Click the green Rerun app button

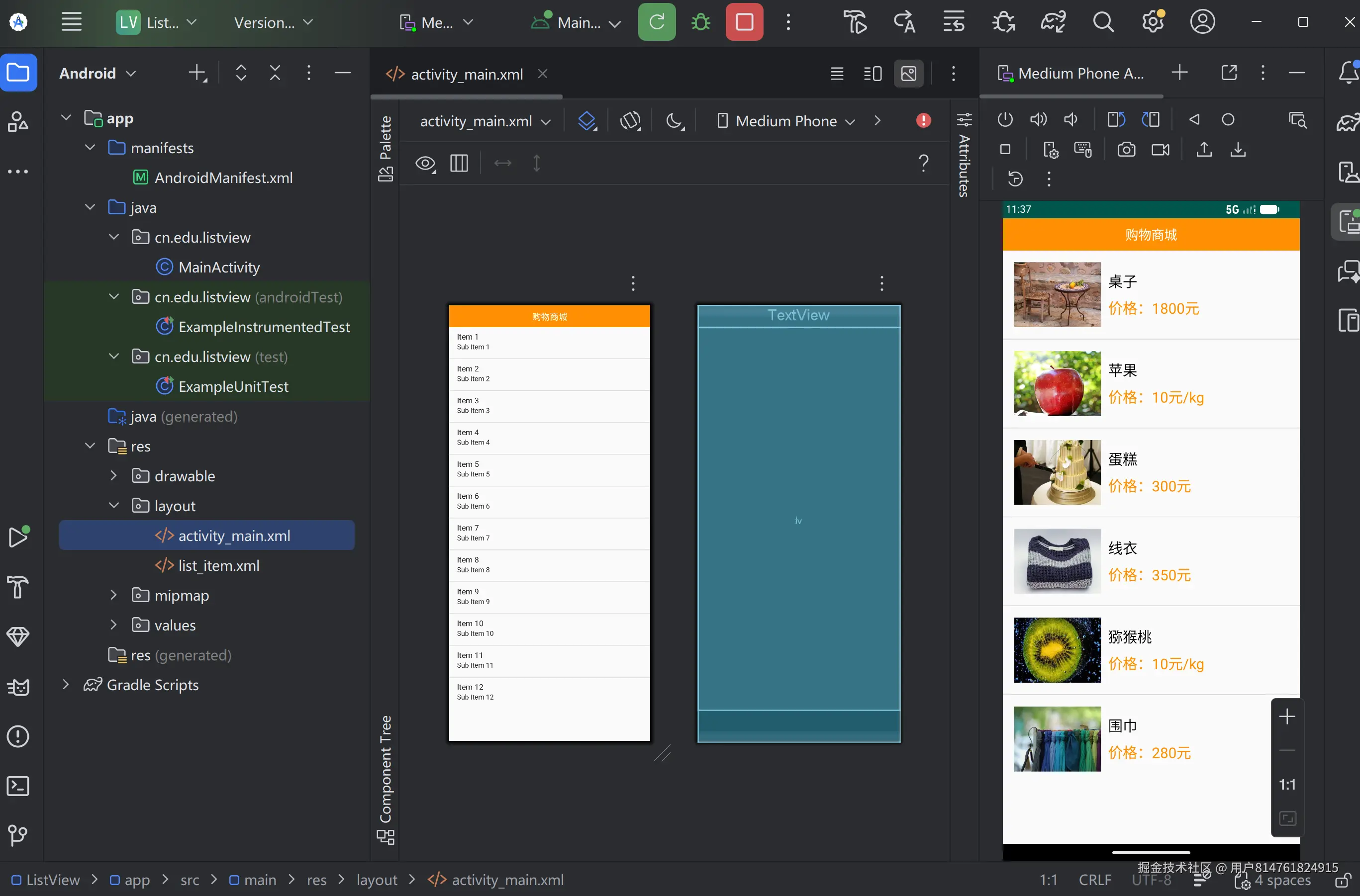[657, 22]
